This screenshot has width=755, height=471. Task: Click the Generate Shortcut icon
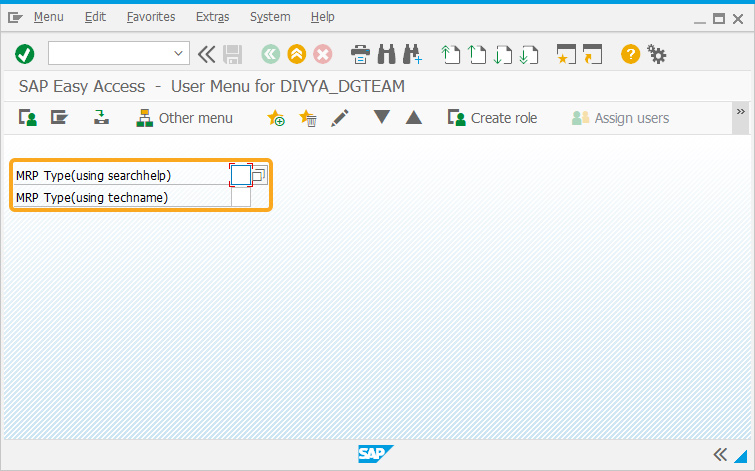point(592,54)
